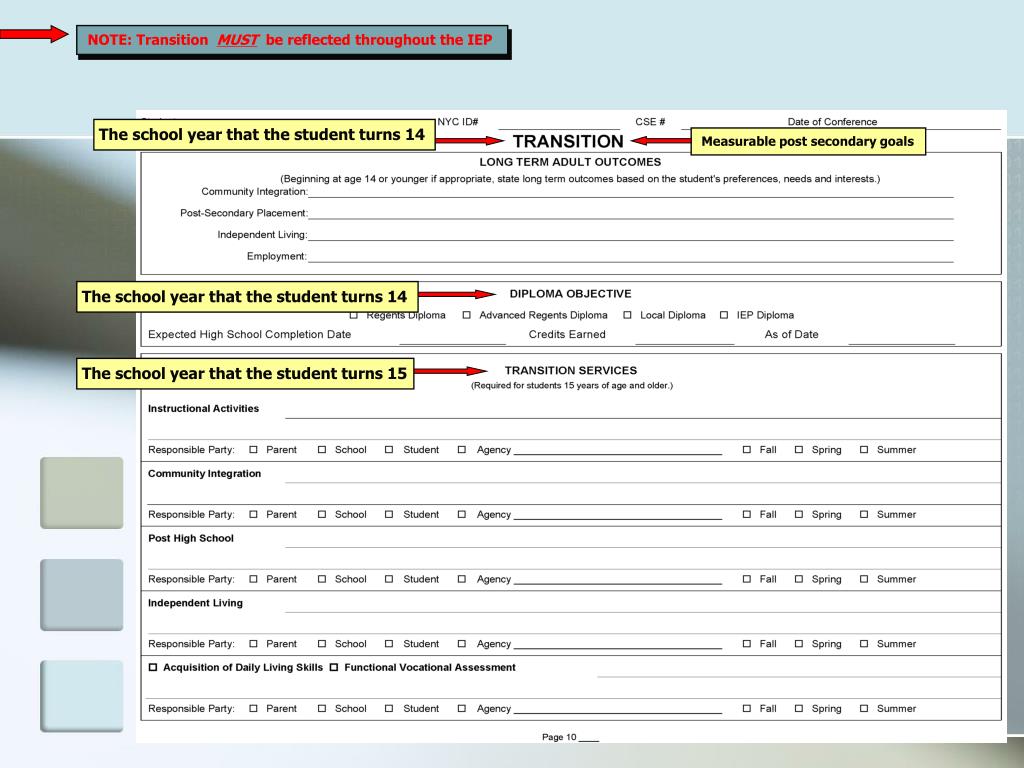This screenshot has height=768, width=1024.
Task: Check Parent in Daily Living Skills row
Action: click(253, 708)
